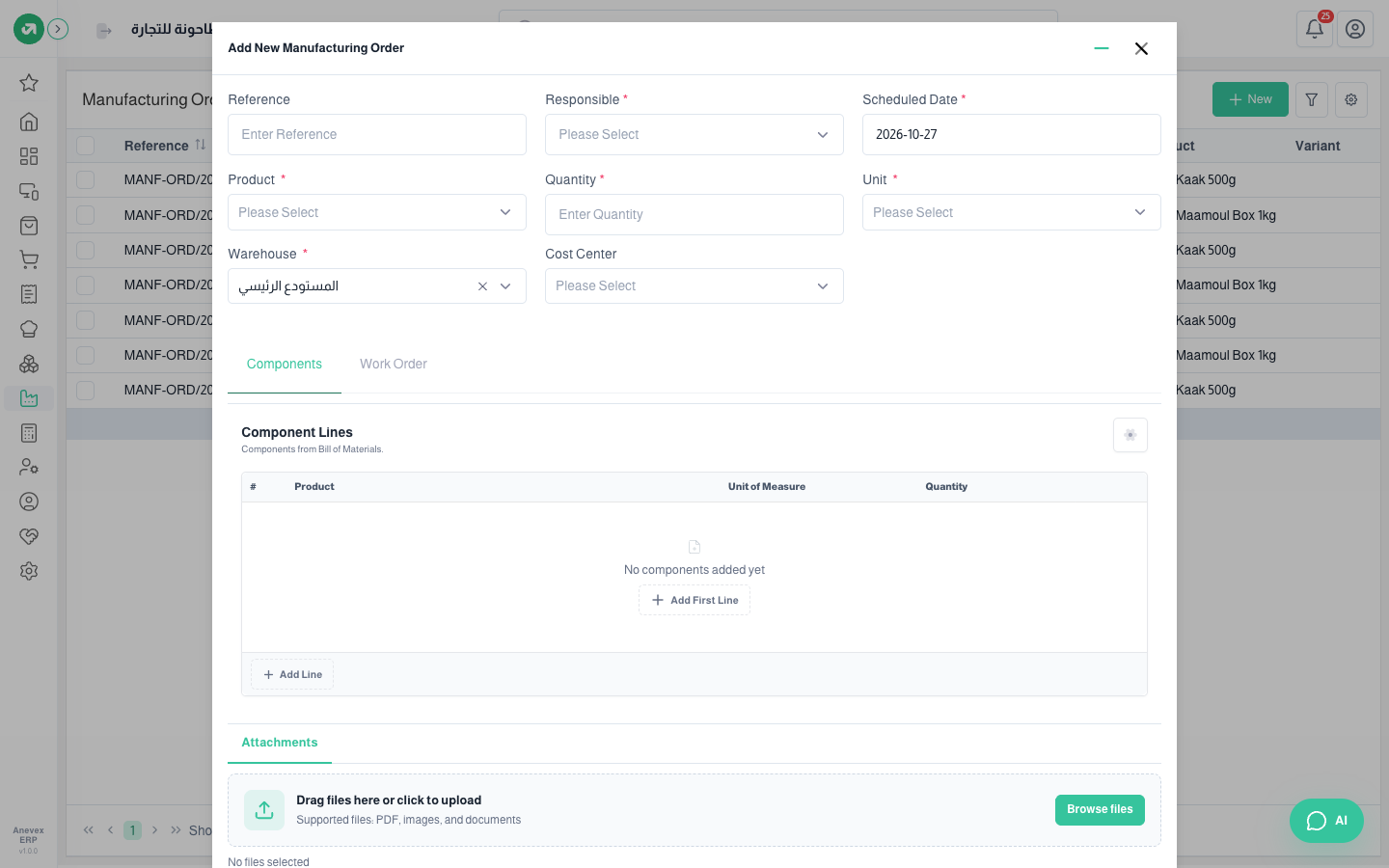Click the notifications bell icon
Image resolution: width=1389 pixels, height=868 pixels.
coord(1315,29)
